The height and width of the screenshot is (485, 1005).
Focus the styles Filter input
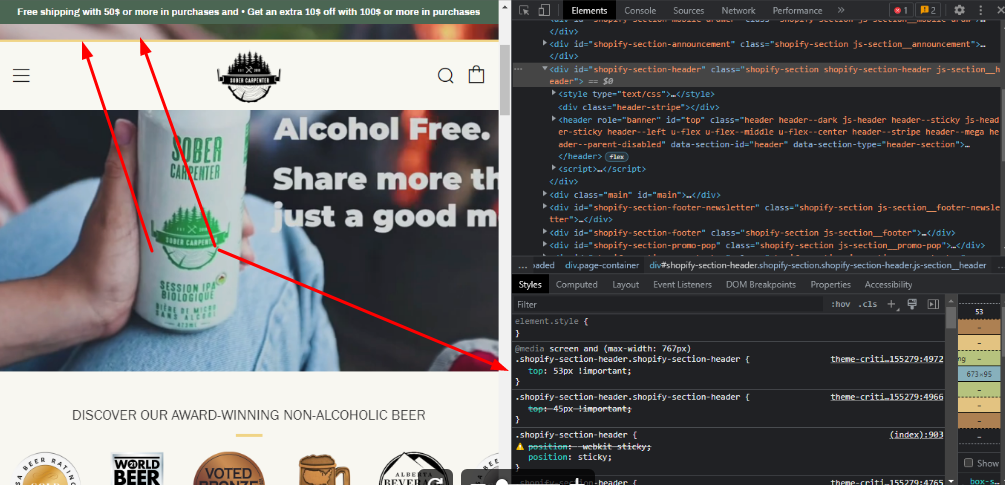pos(667,304)
